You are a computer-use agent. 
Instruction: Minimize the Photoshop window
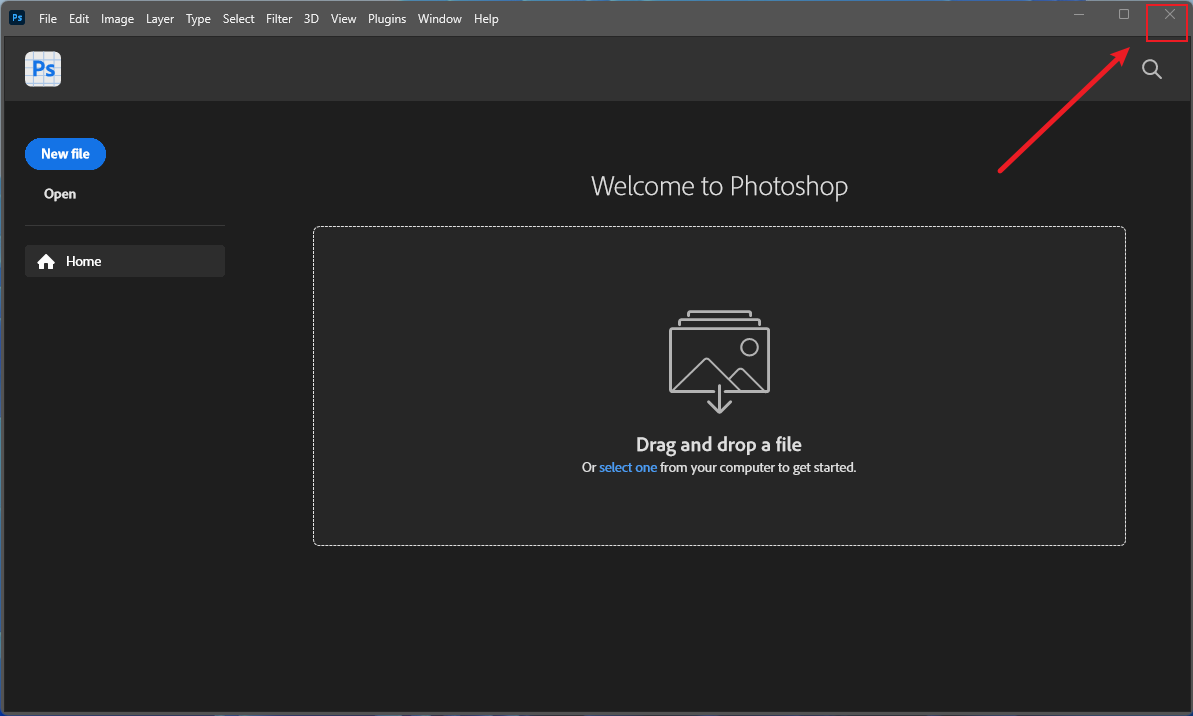pyautogui.click(x=1079, y=14)
